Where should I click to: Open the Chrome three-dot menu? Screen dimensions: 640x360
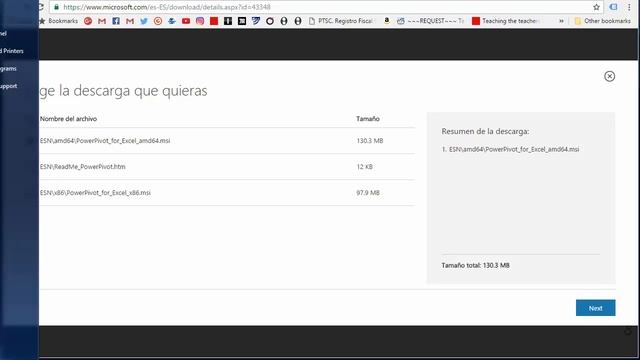(x=629, y=7)
